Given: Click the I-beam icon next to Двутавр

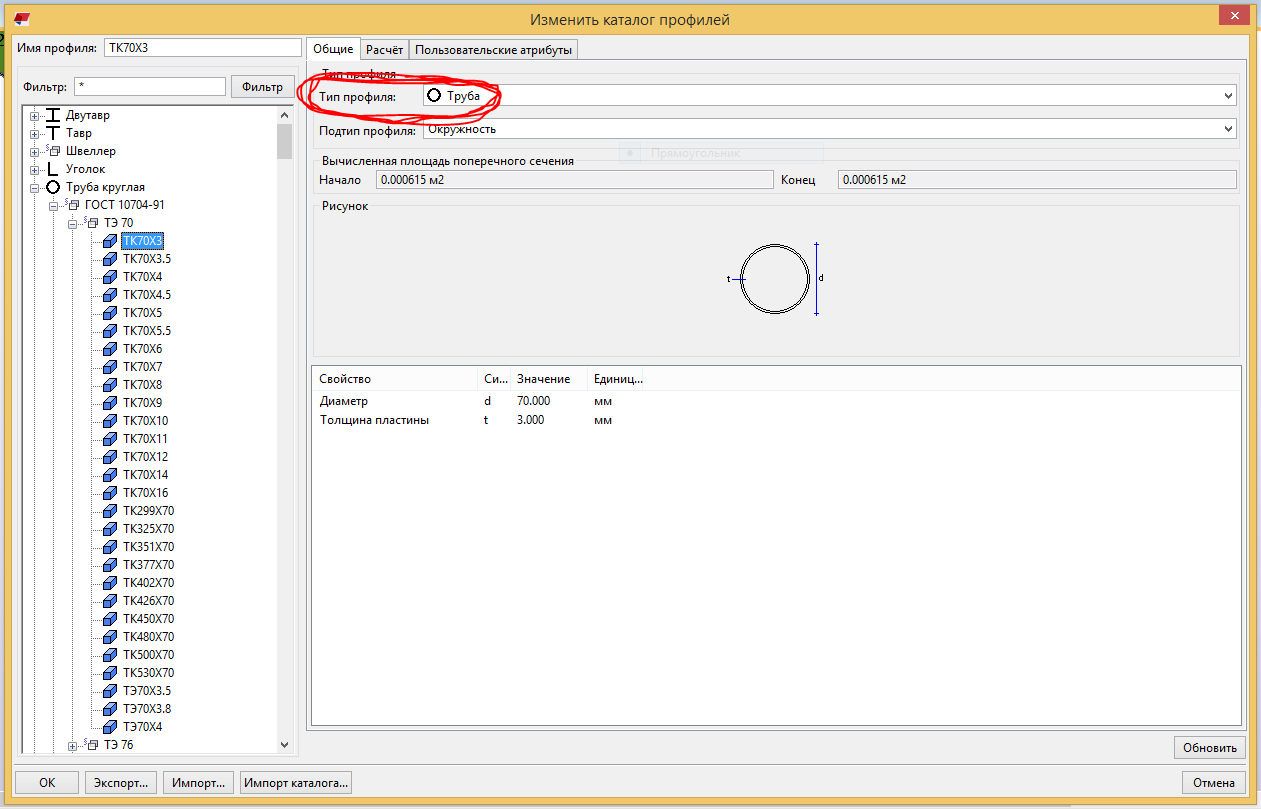Looking at the screenshot, I should pos(53,115).
